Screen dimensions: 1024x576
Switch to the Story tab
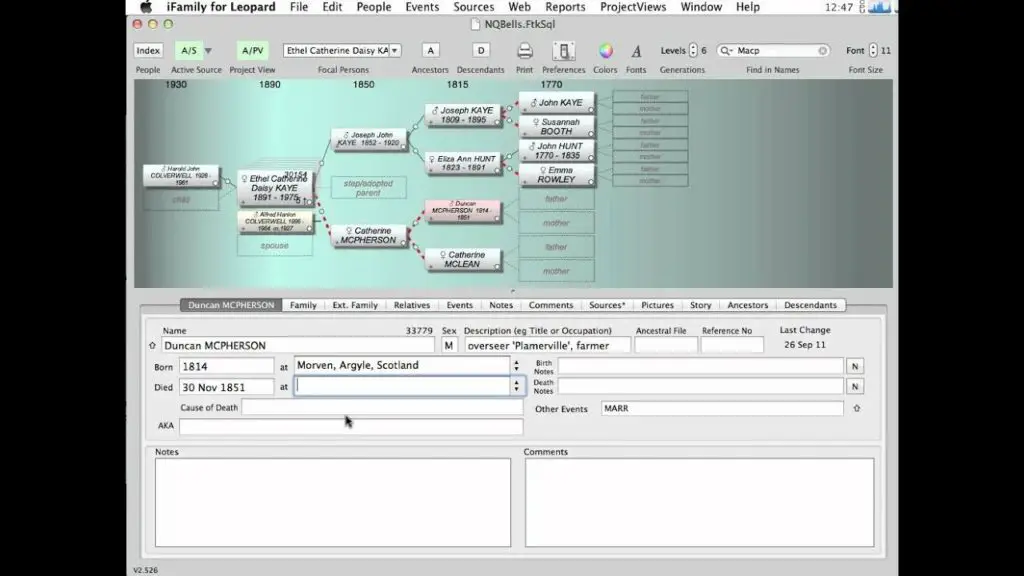tap(701, 305)
